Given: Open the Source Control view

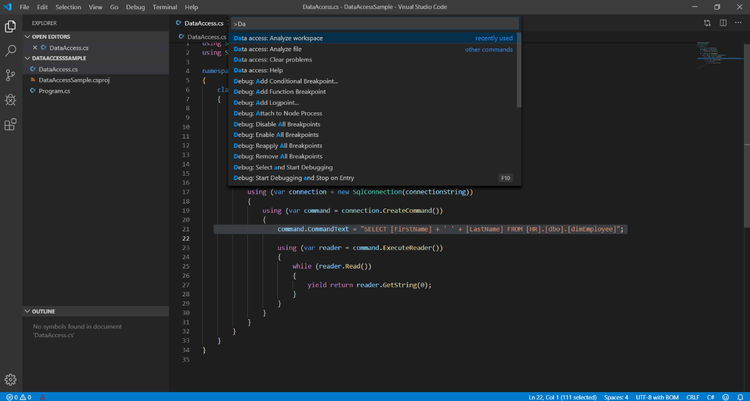Looking at the screenshot, I should coord(11,75).
